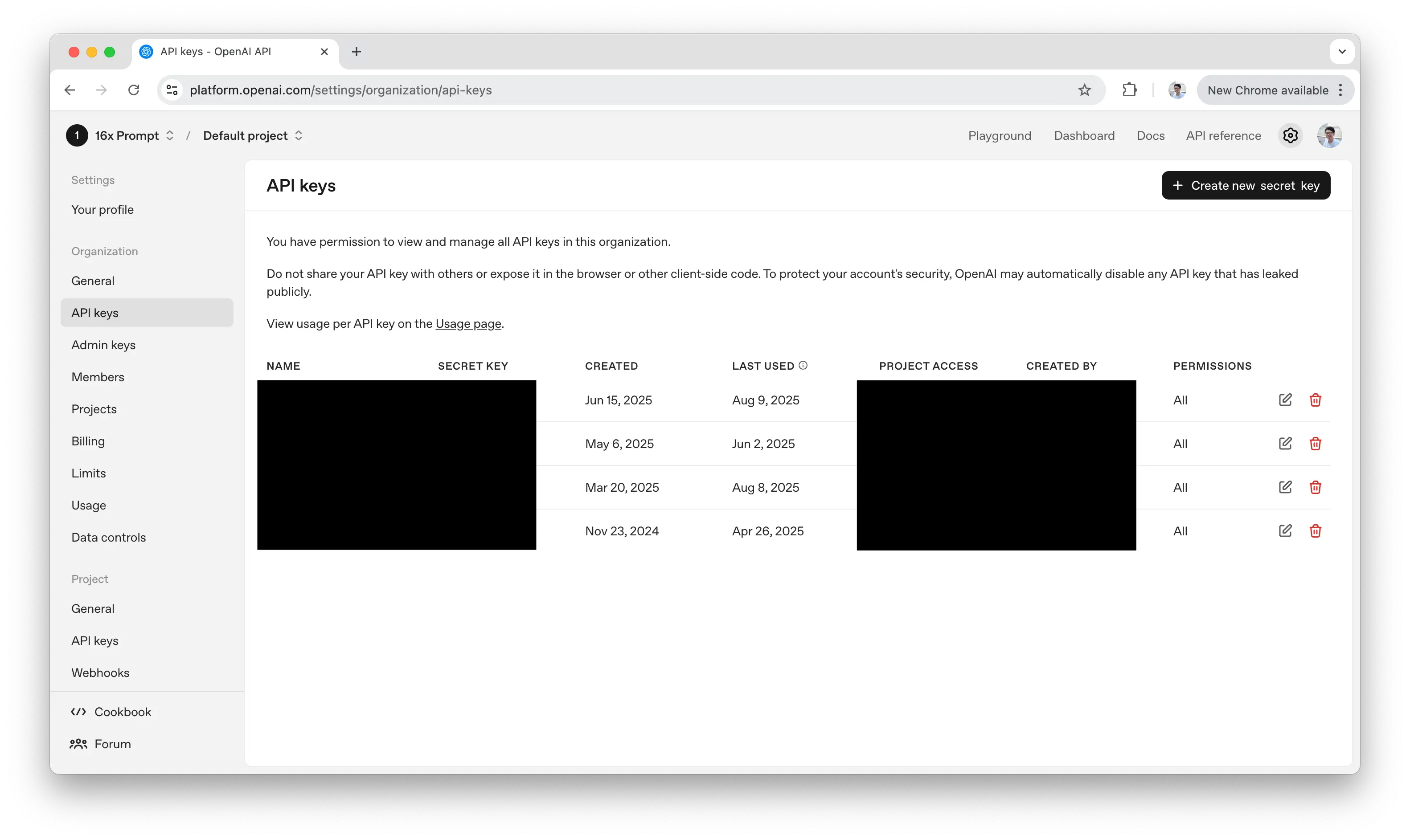This screenshot has width=1410, height=840.
Task: Follow the Usage page link
Action: point(468,324)
